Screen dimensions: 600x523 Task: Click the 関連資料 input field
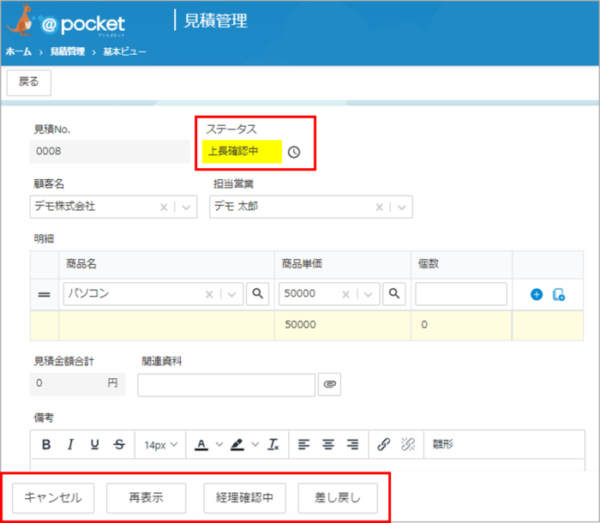pos(226,385)
